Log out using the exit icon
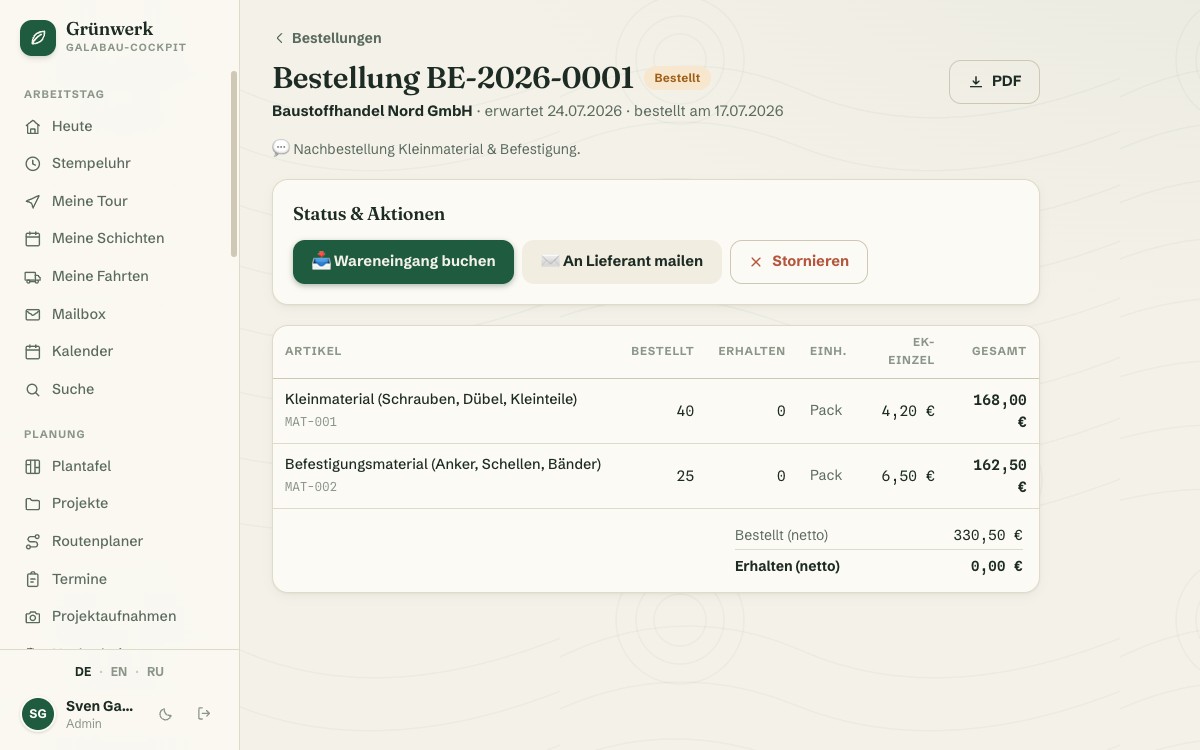The image size is (1200, 750). click(x=204, y=714)
